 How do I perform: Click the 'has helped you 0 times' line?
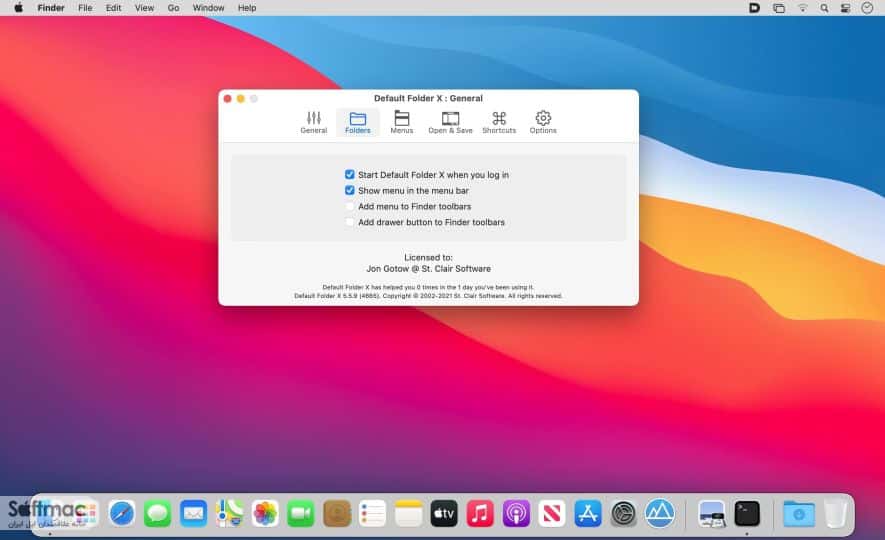pyautogui.click(x=428, y=287)
